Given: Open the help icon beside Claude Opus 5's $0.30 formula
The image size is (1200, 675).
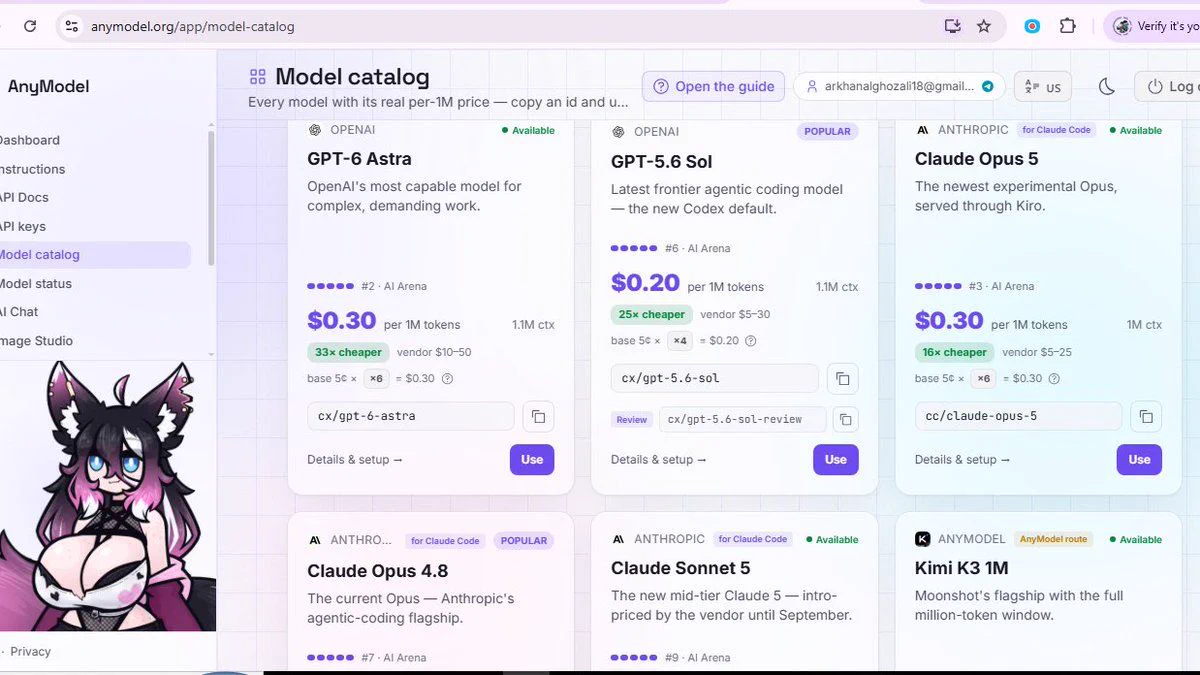Looking at the screenshot, I should click(1055, 379).
